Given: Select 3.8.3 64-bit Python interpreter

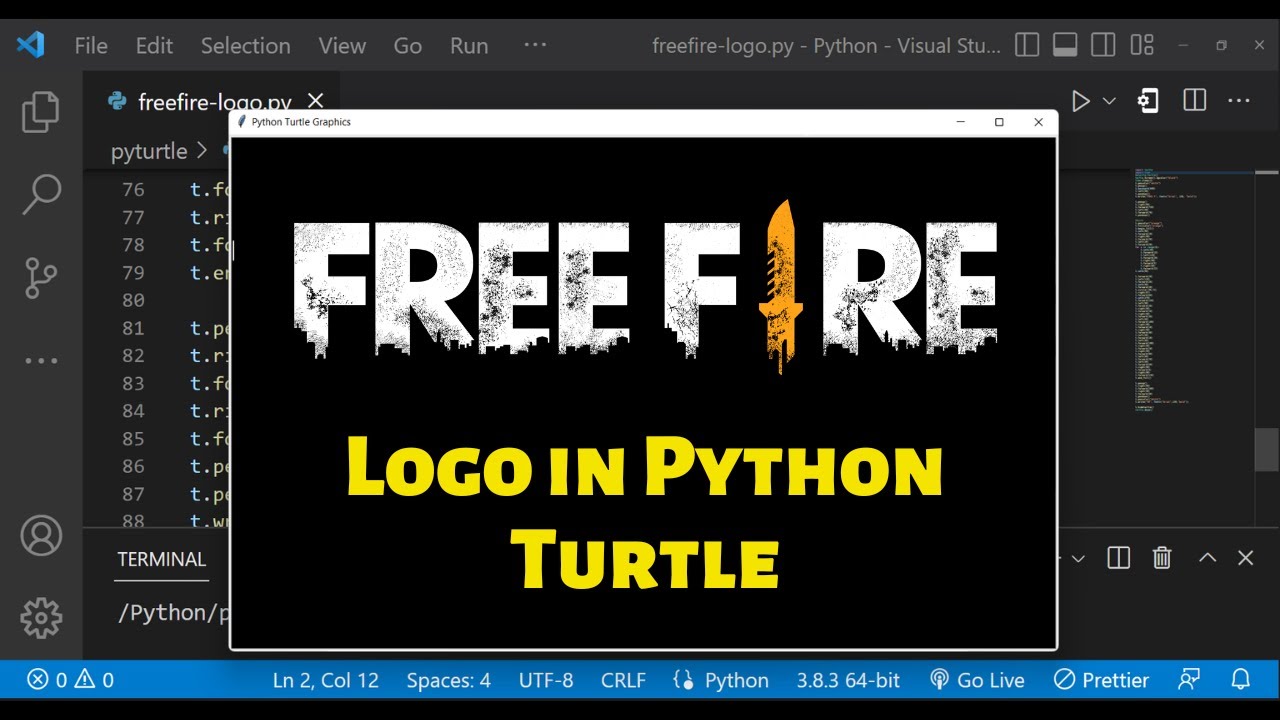Looking at the screenshot, I should pos(848,680).
